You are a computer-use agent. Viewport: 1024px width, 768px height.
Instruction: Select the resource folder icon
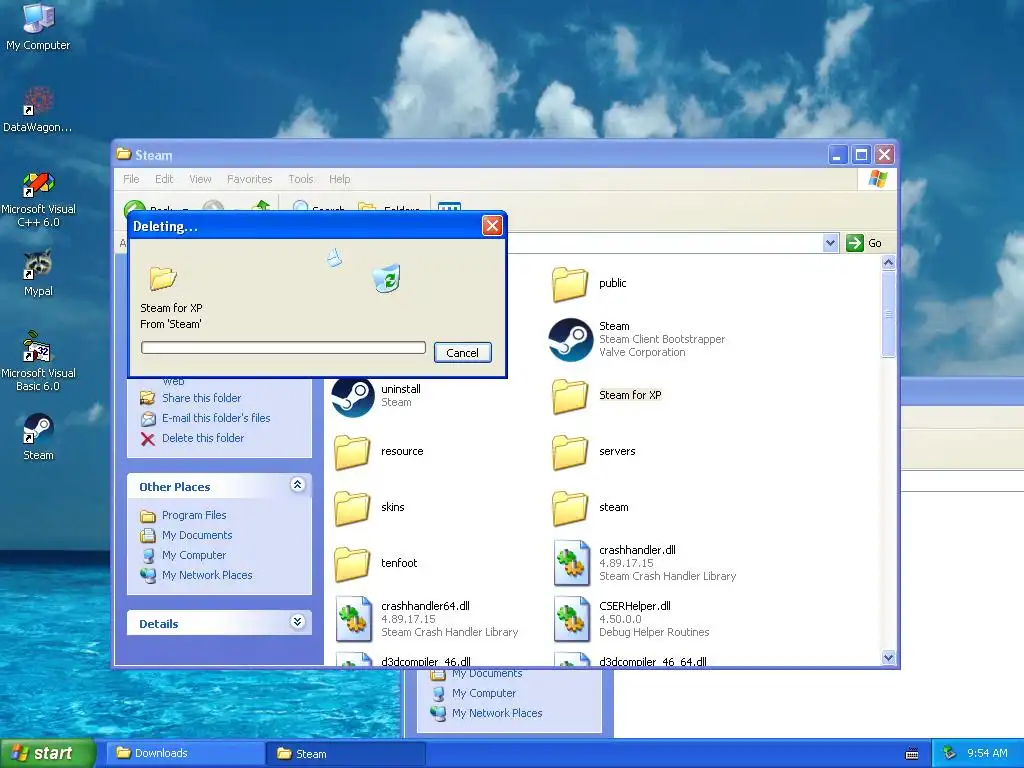tap(352, 453)
